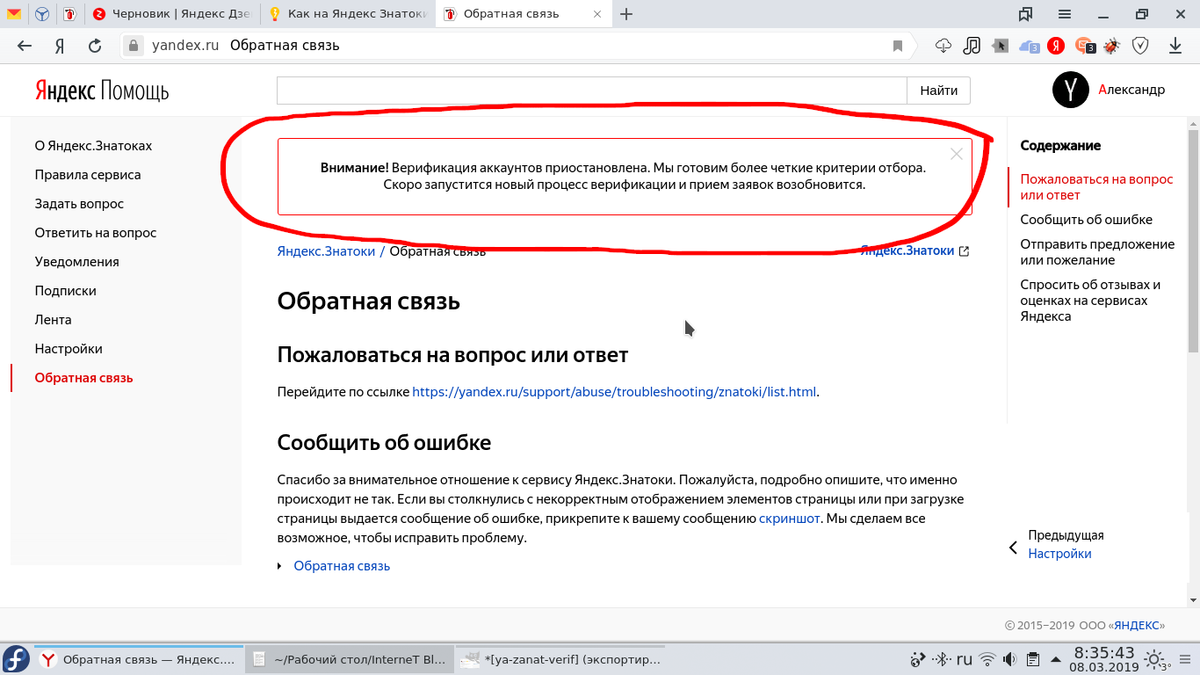Open a new tab with plus button

[627, 14]
